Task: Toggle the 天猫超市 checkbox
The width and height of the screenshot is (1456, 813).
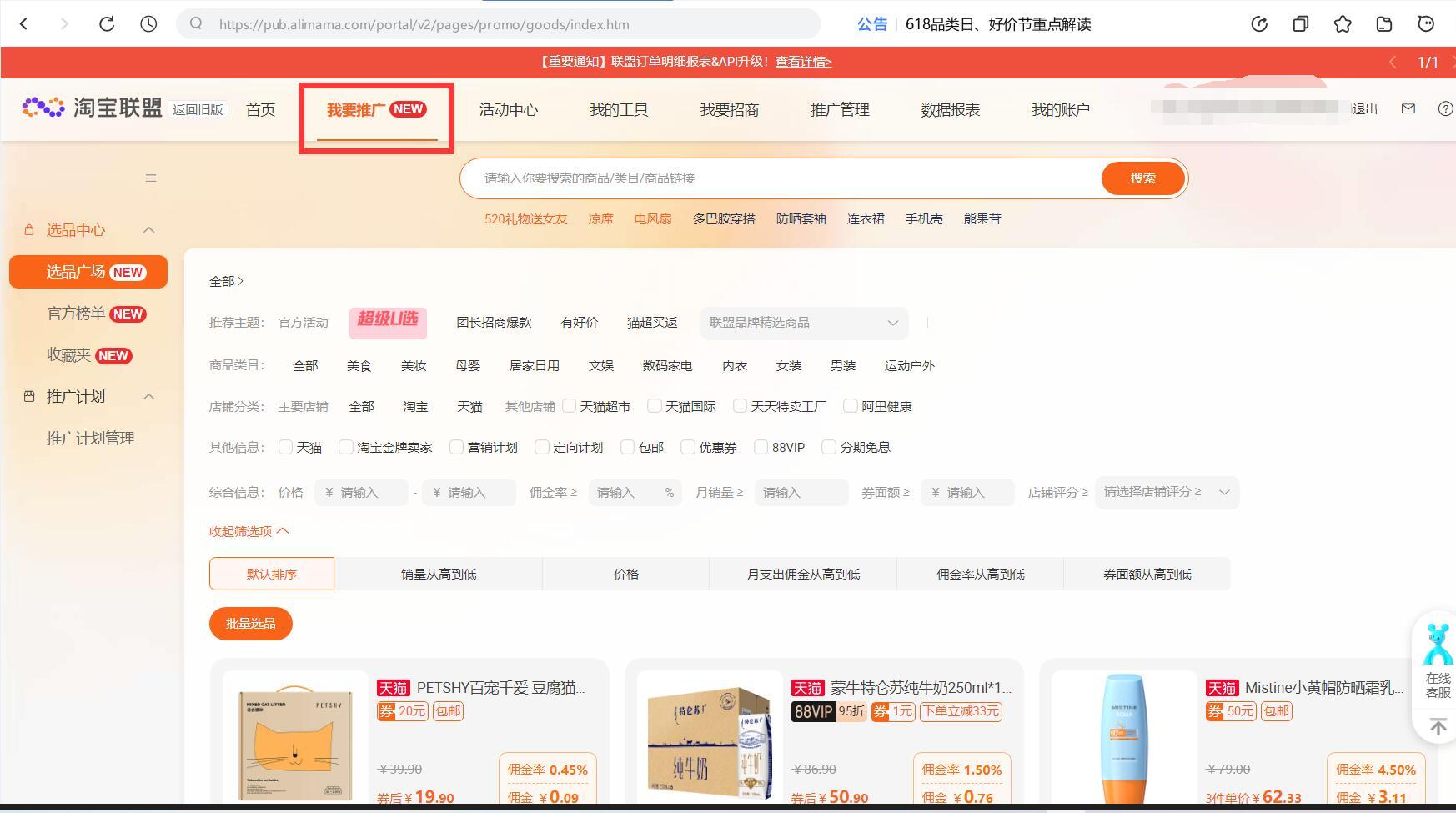Action: tap(570, 406)
